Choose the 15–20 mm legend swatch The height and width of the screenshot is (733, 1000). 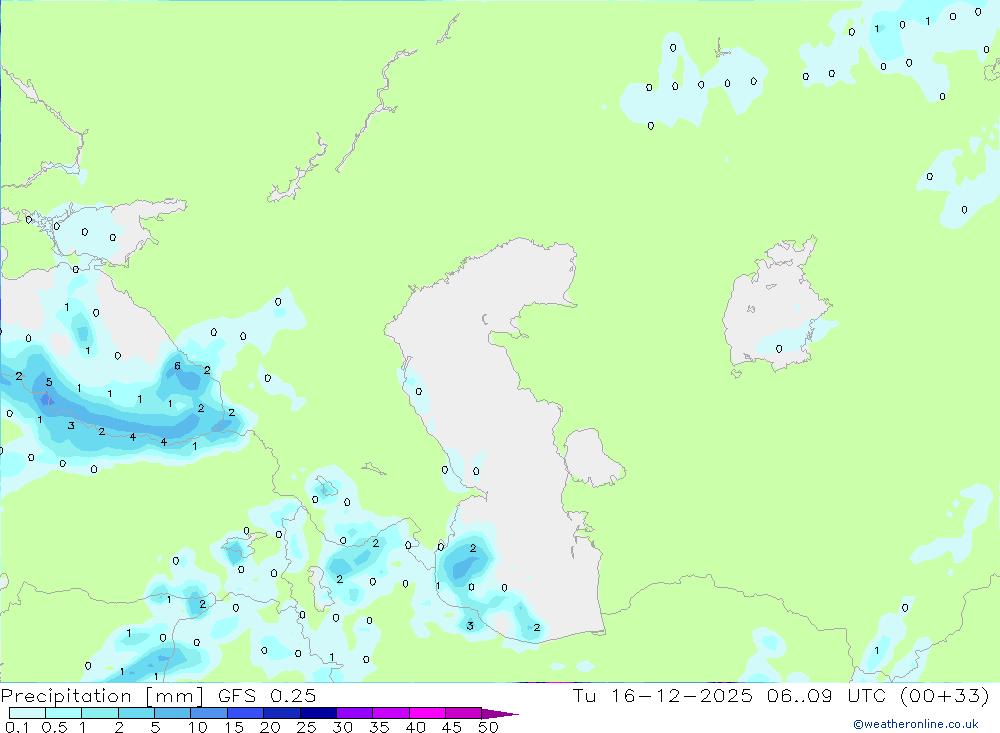pyautogui.click(x=246, y=713)
